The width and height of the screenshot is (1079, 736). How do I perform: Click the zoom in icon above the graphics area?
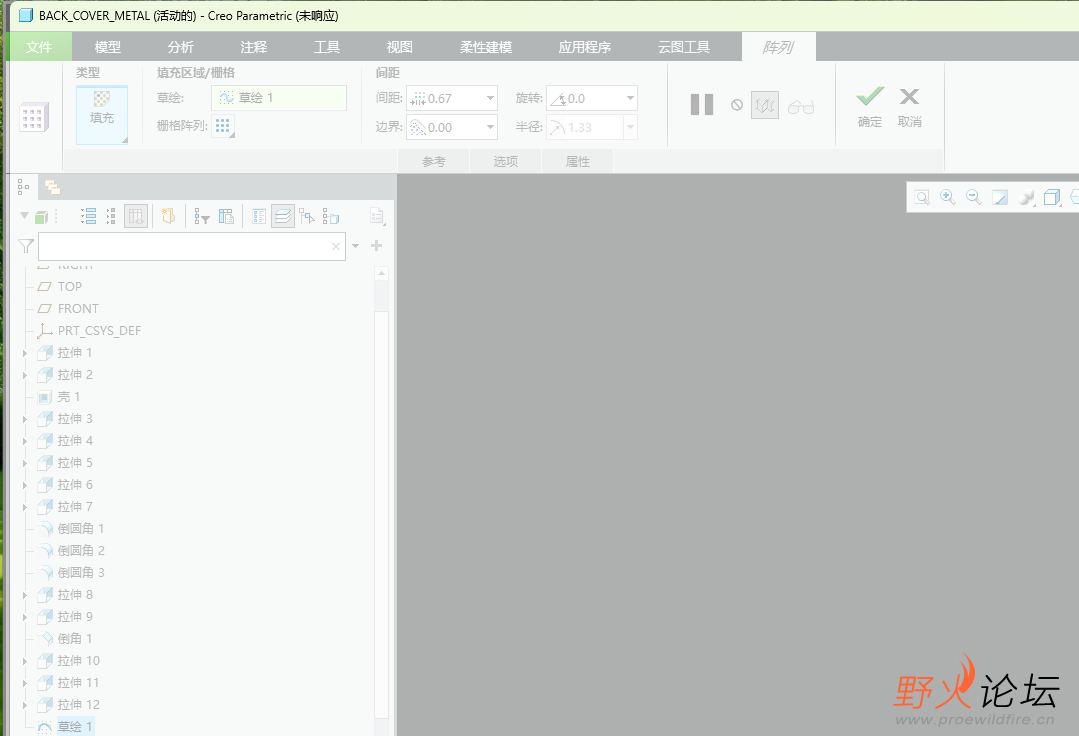tap(947, 197)
